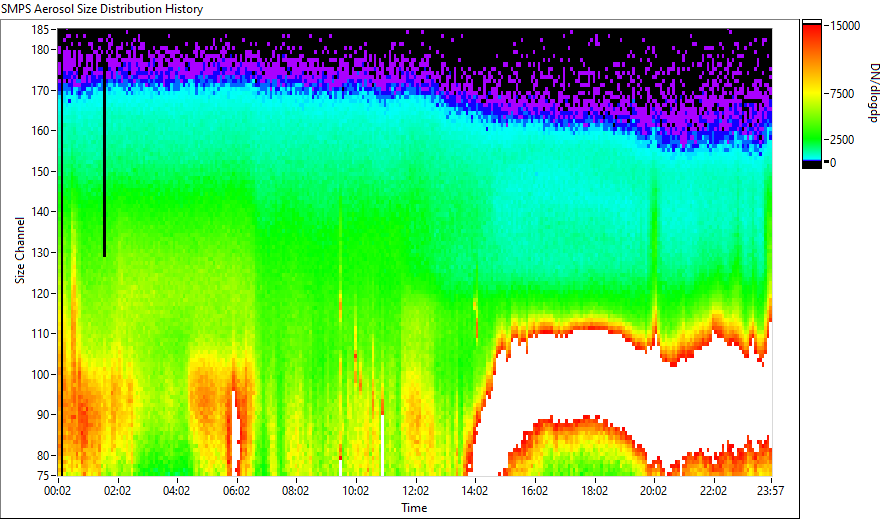This screenshot has width=884, height=519.
Task: Click the black vertical cursor line in plot
Action: tap(104, 163)
